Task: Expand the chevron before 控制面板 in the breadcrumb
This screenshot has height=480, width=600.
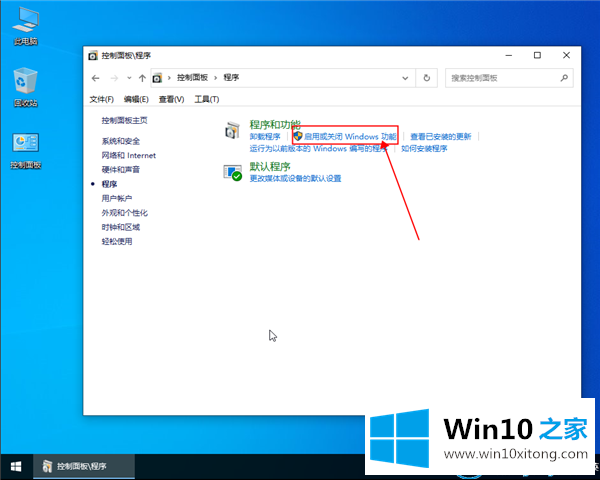Action: pos(169,78)
